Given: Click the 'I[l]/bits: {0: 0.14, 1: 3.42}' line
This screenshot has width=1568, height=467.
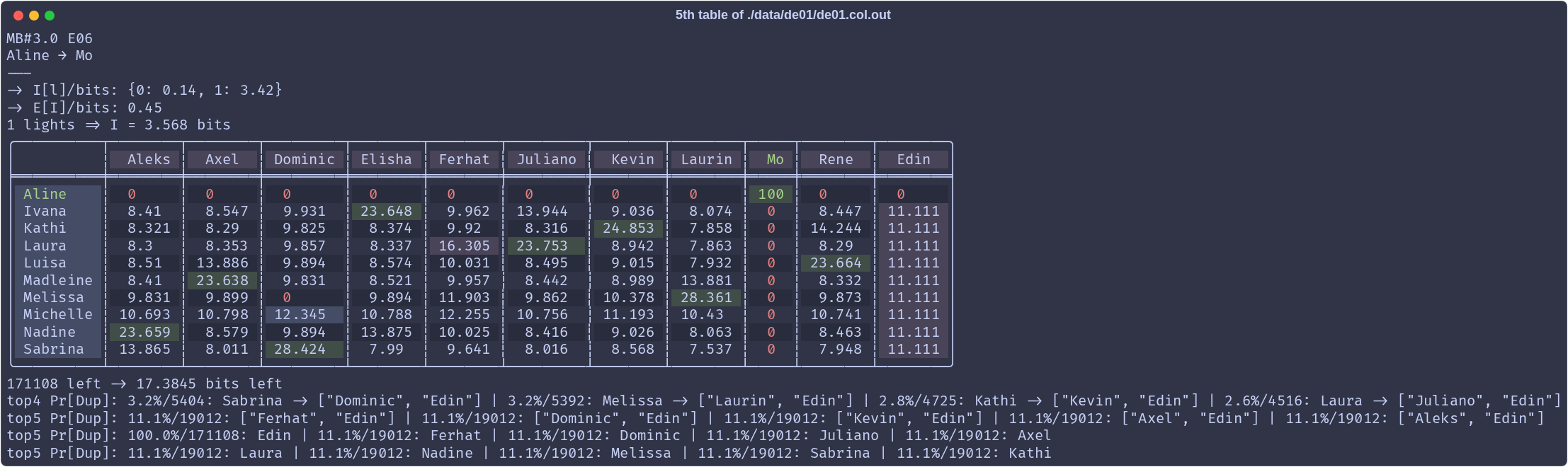Looking at the screenshot, I should 157,90.
